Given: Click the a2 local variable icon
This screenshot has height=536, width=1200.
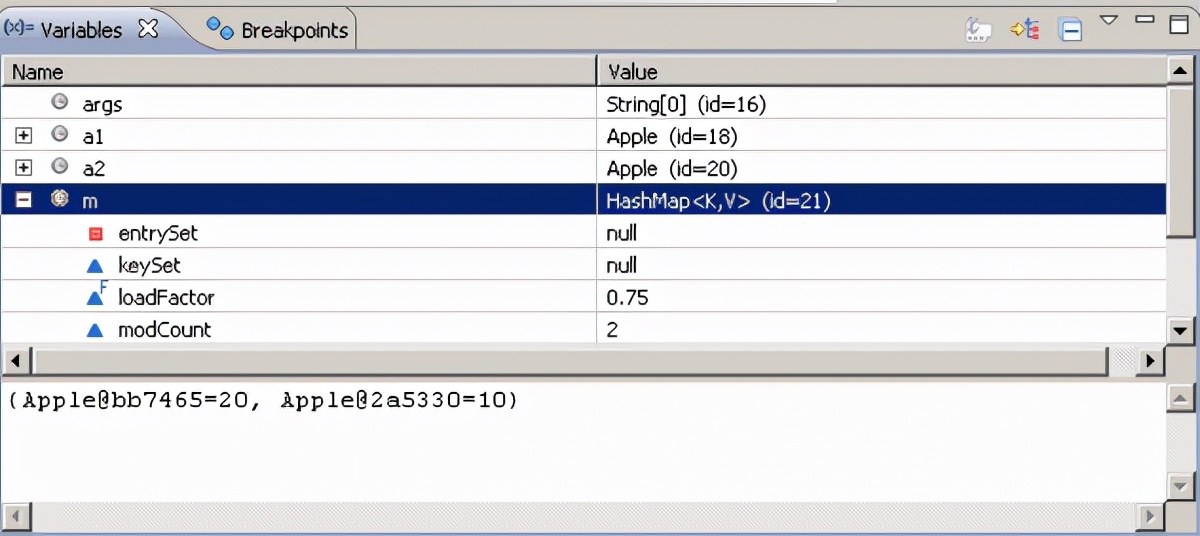Looking at the screenshot, I should [60, 166].
